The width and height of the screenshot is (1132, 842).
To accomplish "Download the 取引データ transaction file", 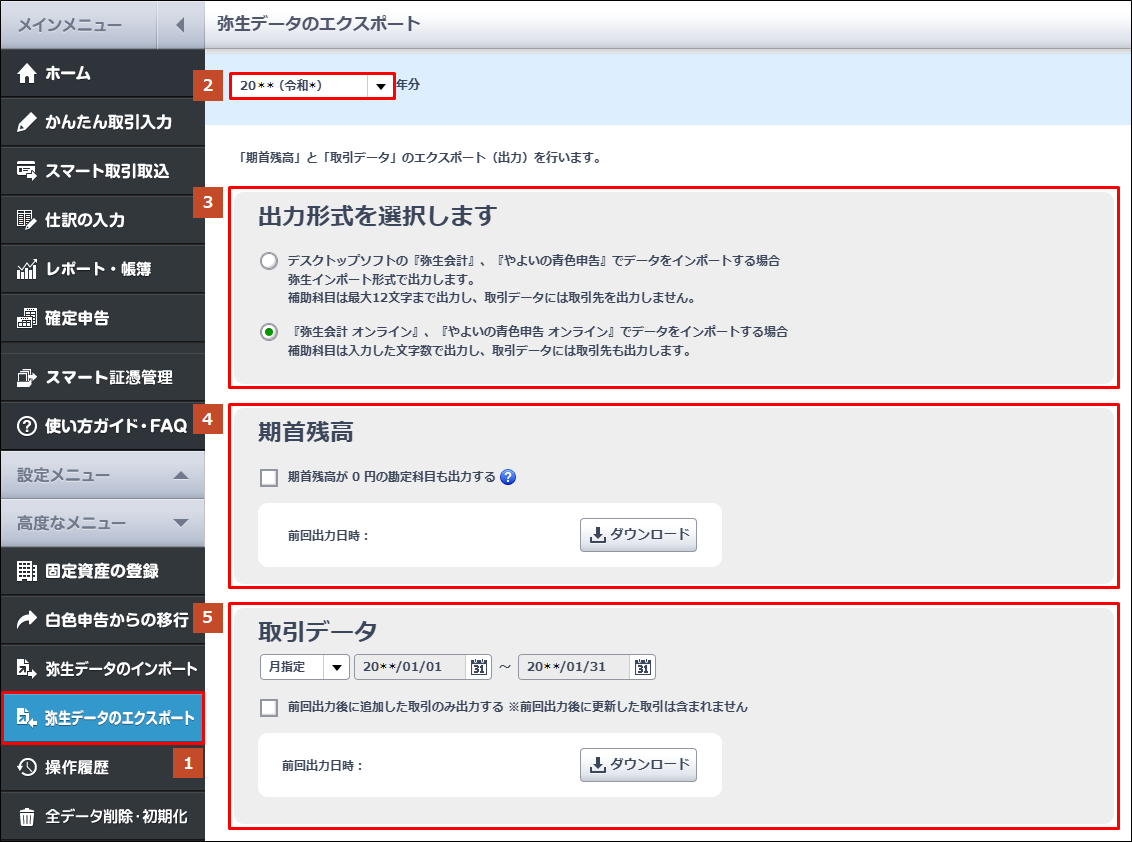I will (638, 765).
